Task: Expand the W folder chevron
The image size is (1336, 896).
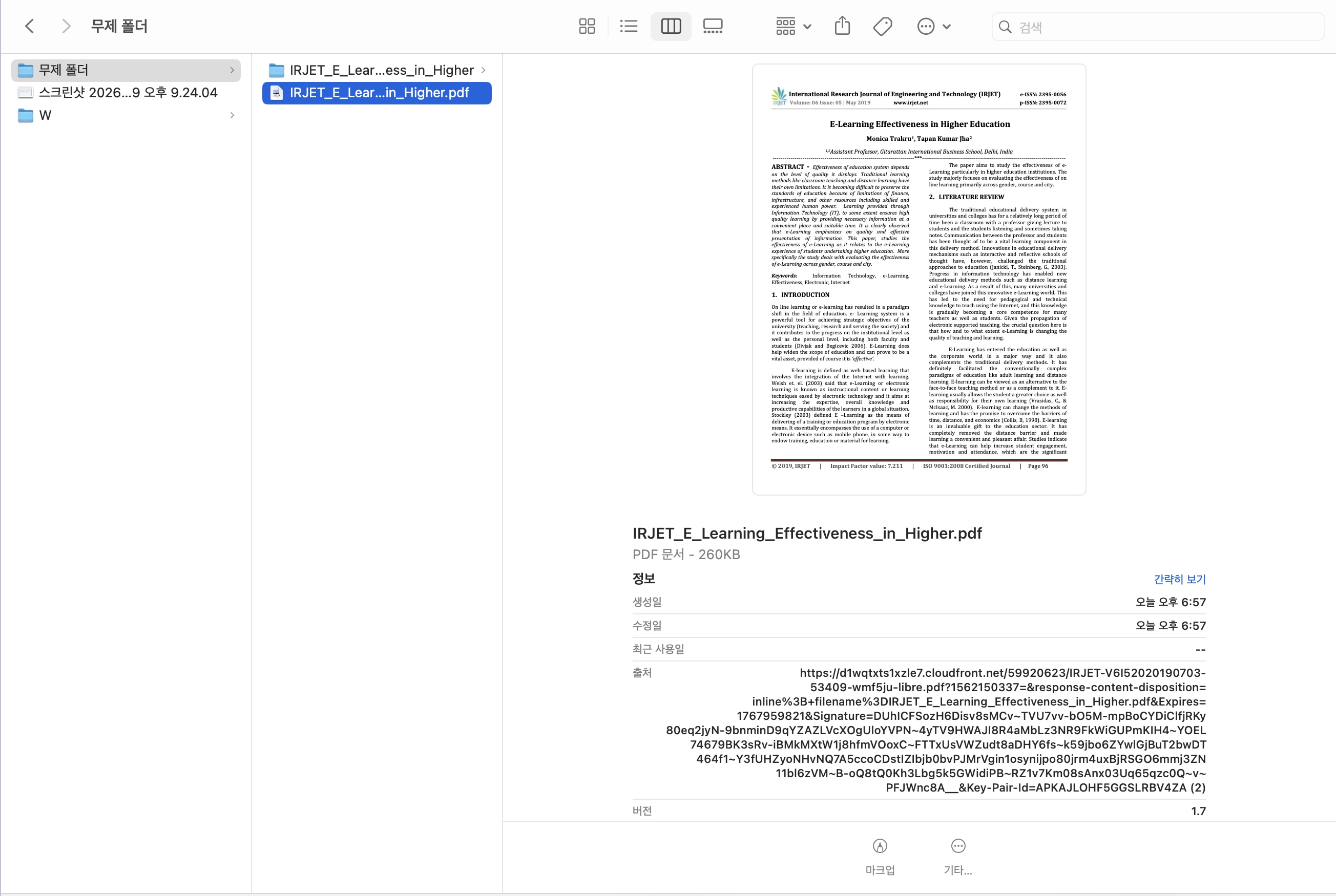Action: [x=232, y=115]
